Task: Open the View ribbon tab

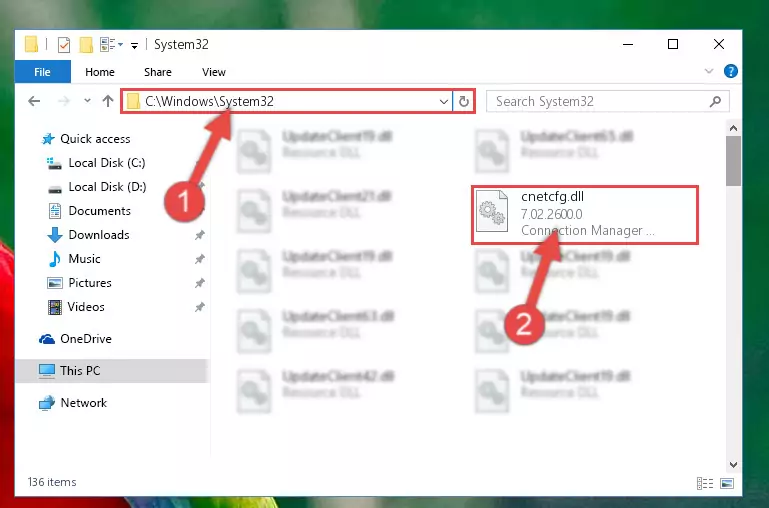Action: click(214, 72)
